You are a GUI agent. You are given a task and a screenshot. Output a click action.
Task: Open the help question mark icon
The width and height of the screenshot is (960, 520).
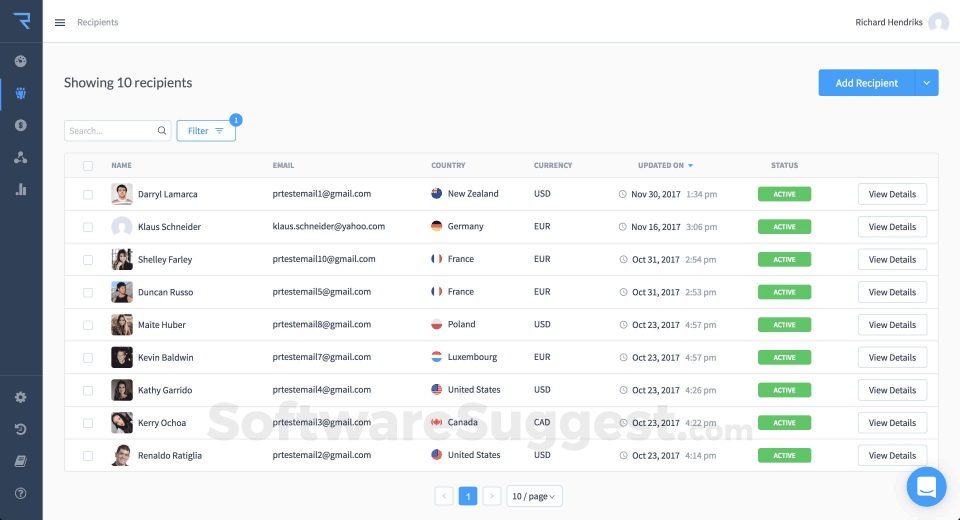[21, 493]
